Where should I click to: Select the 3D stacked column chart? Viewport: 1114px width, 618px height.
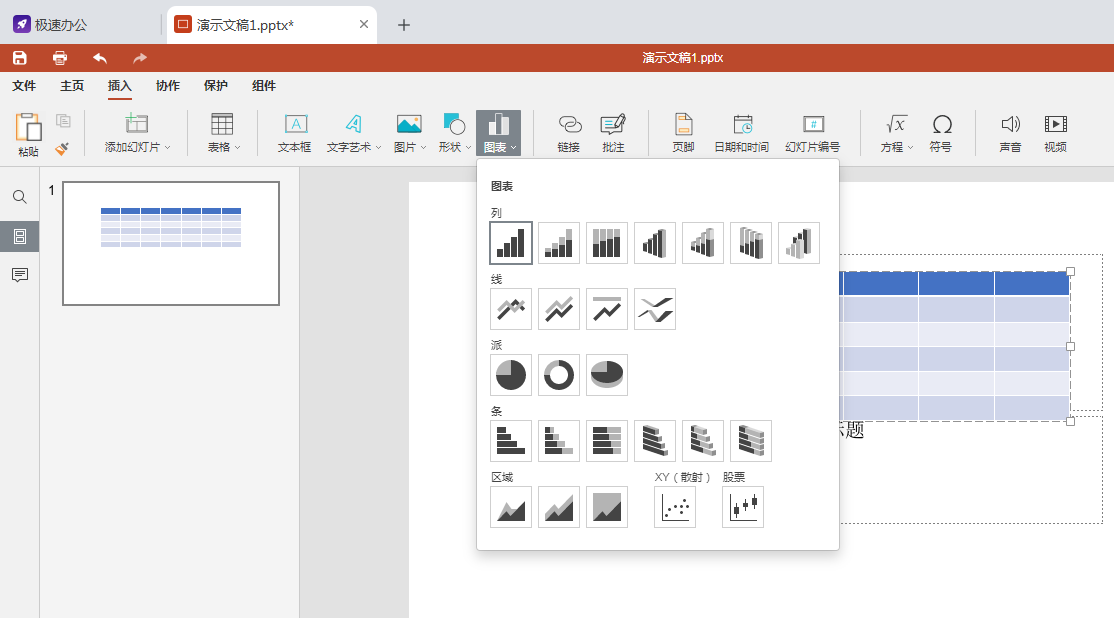703,243
